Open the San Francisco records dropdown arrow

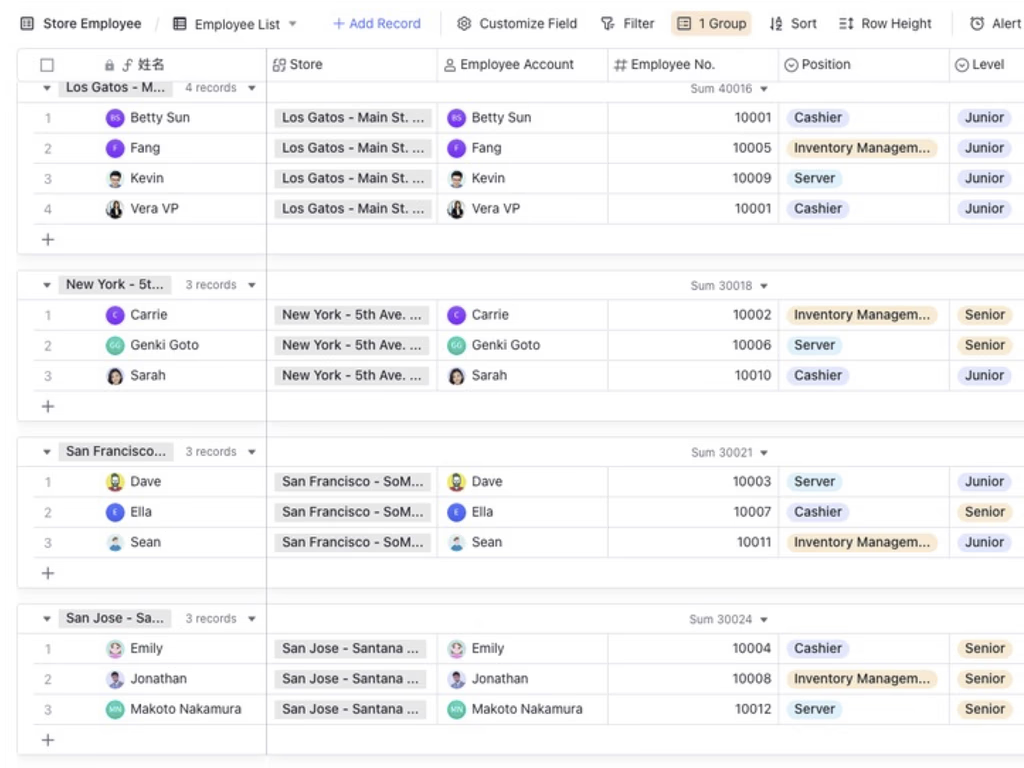click(x=252, y=452)
